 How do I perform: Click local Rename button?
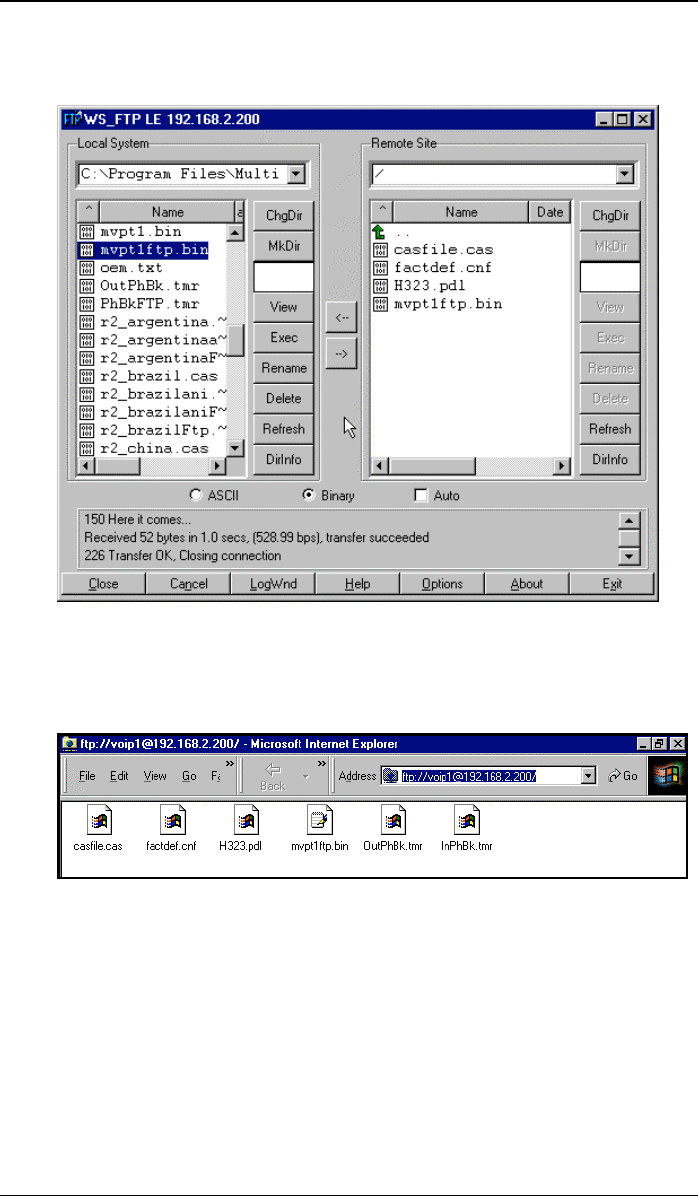click(284, 368)
